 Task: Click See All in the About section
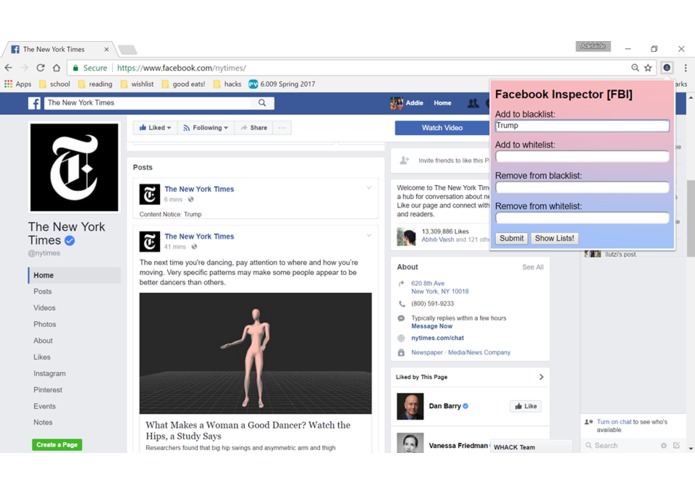532,267
